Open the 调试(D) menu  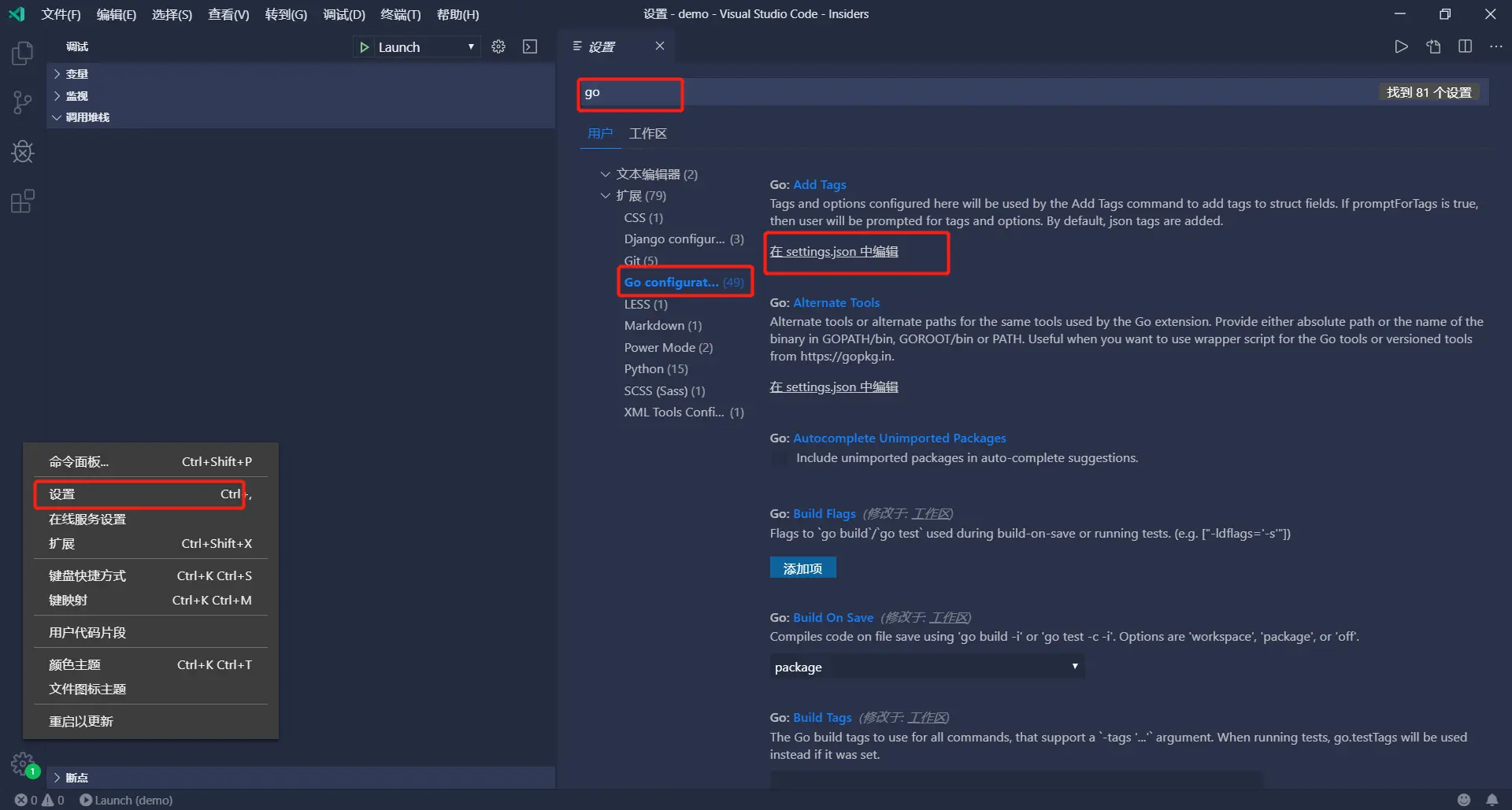tap(344, 14)
